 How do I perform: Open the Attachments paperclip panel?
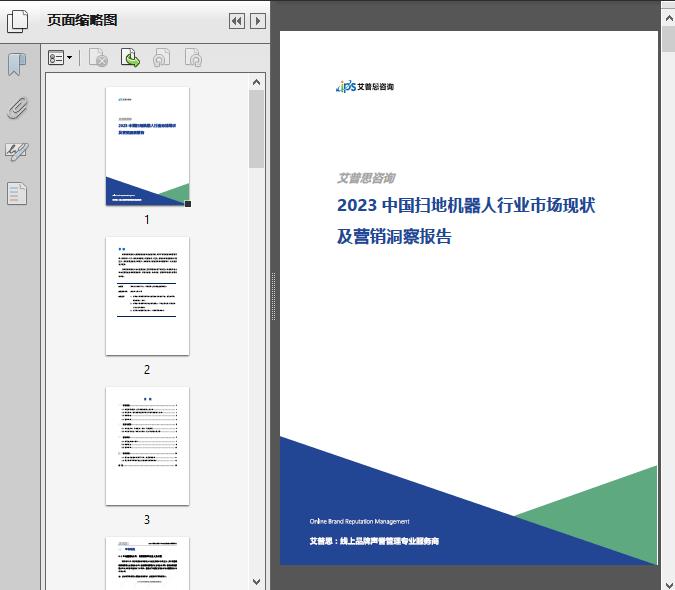pos(17,108)
